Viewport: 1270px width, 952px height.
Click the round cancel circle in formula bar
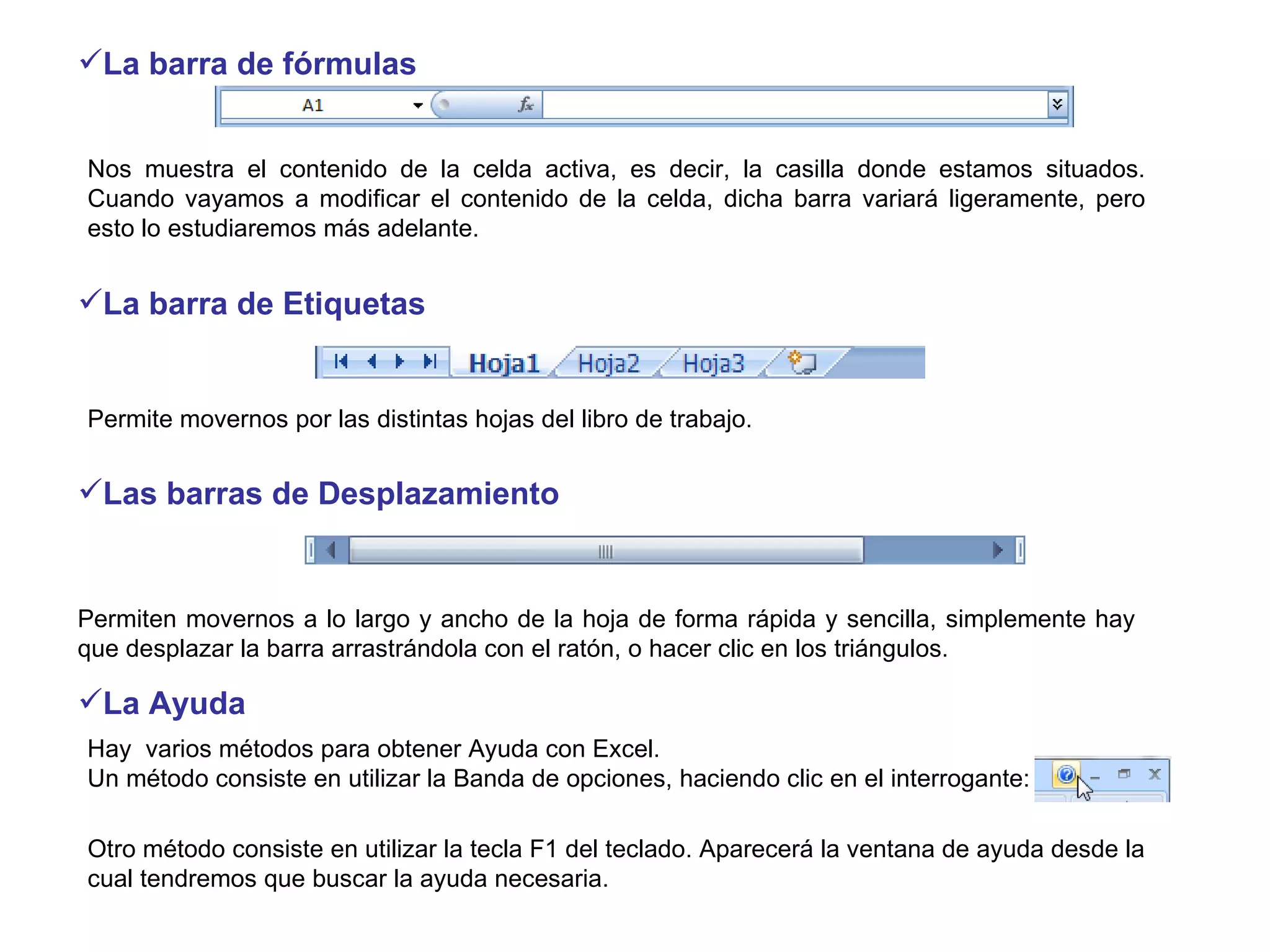(443, 104)
